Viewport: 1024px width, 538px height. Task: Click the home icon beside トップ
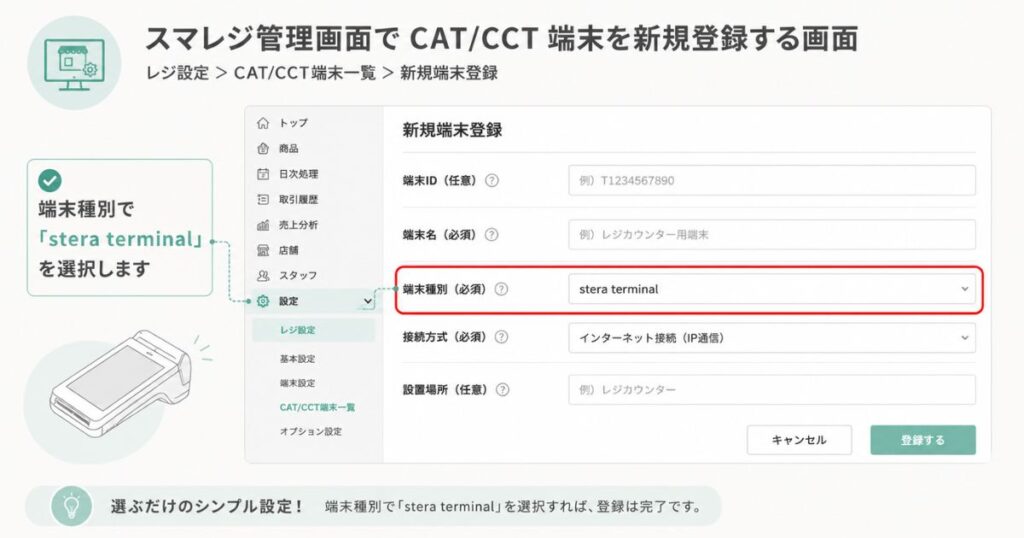263,123
